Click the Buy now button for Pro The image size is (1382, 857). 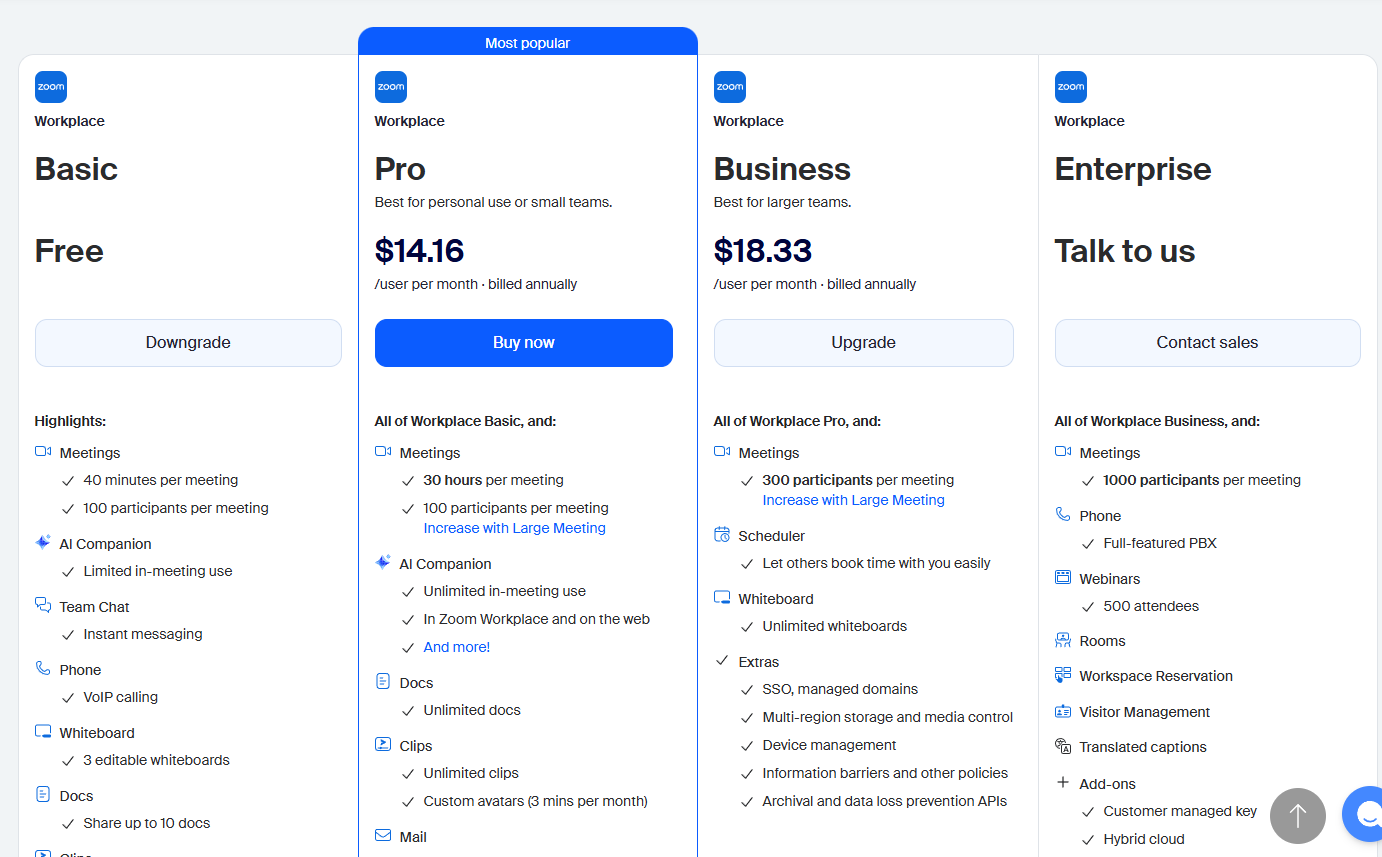pos(524,343)
